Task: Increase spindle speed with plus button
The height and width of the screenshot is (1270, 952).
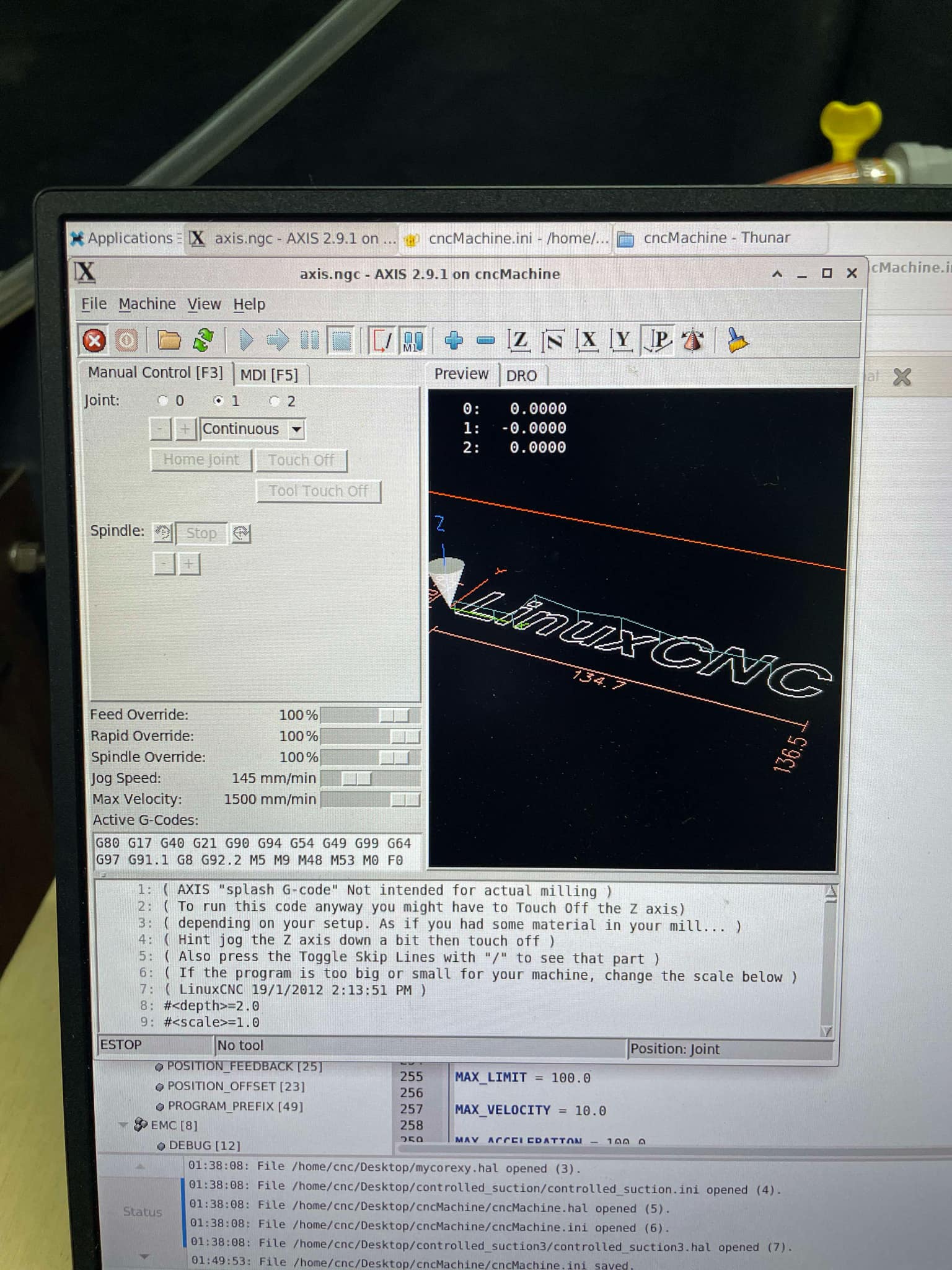Action: (190, 564)
